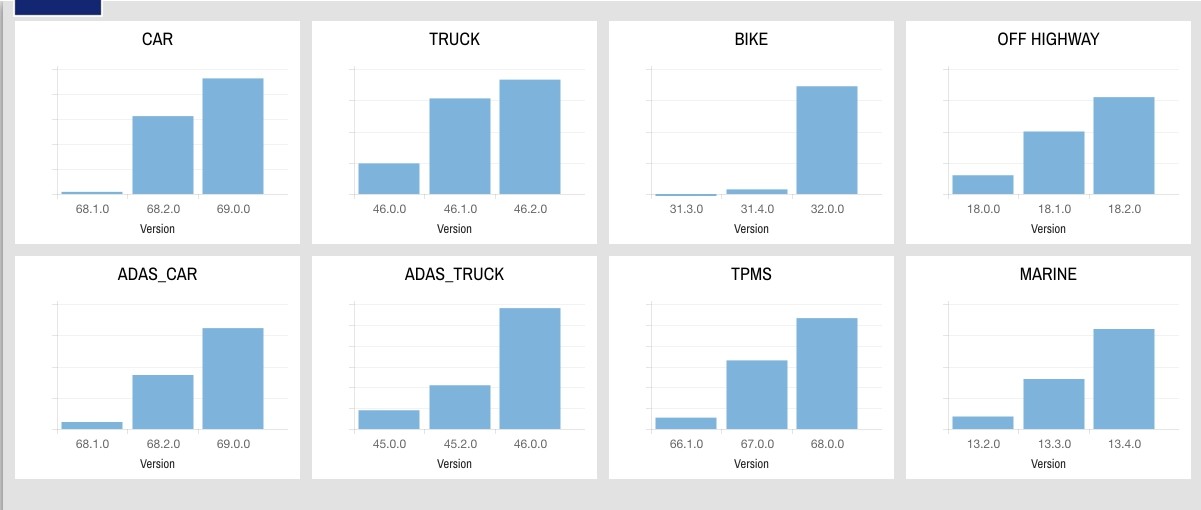
Task: Click the 46.0.0 bar in TRUCK chart
Action: (389, 179)
